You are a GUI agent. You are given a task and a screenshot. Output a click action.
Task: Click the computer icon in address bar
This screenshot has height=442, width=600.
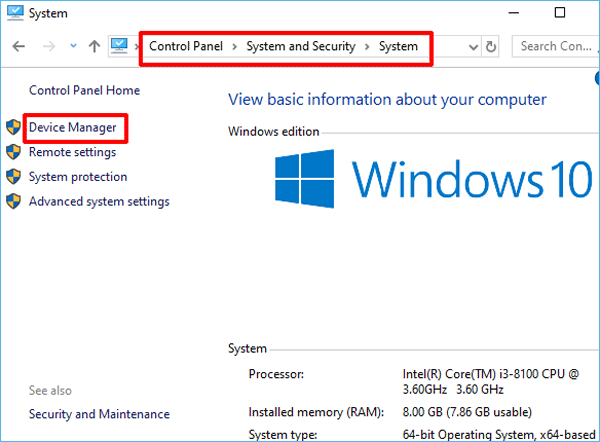point(119,46)
